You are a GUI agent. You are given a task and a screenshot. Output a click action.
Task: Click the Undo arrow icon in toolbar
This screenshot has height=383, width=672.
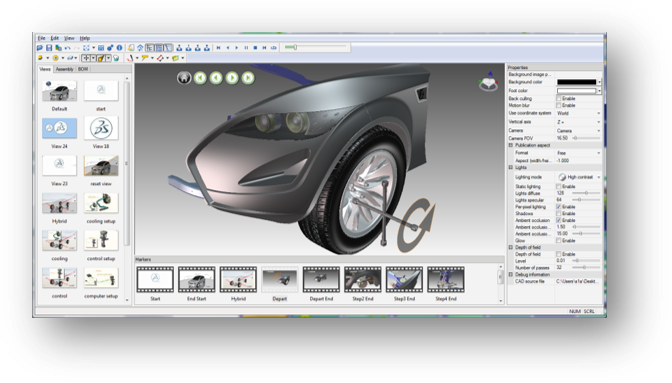pyautogui.click(x=67, y=48)
